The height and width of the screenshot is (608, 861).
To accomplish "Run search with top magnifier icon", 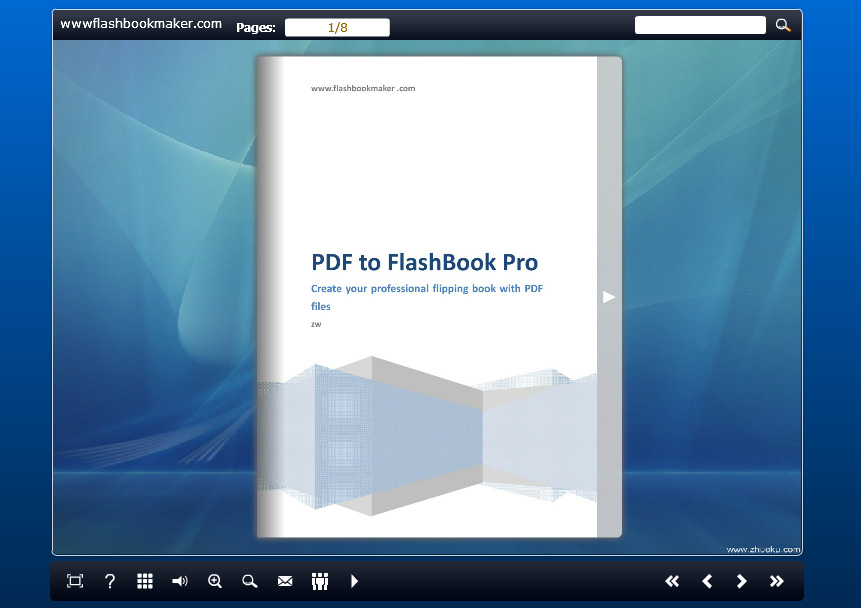I will click(x=783, y=25).
